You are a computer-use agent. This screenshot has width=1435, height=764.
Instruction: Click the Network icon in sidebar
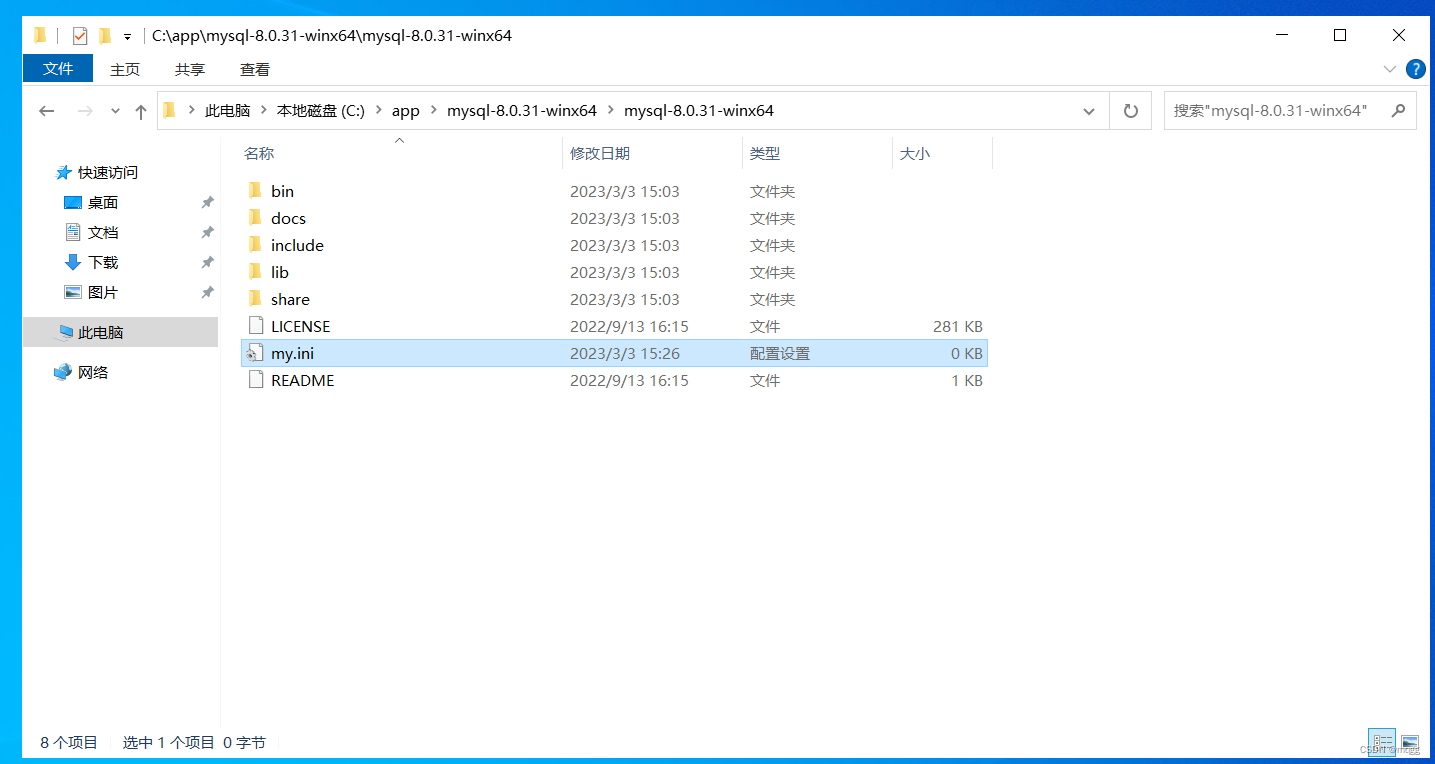click(x=63, y=372)
